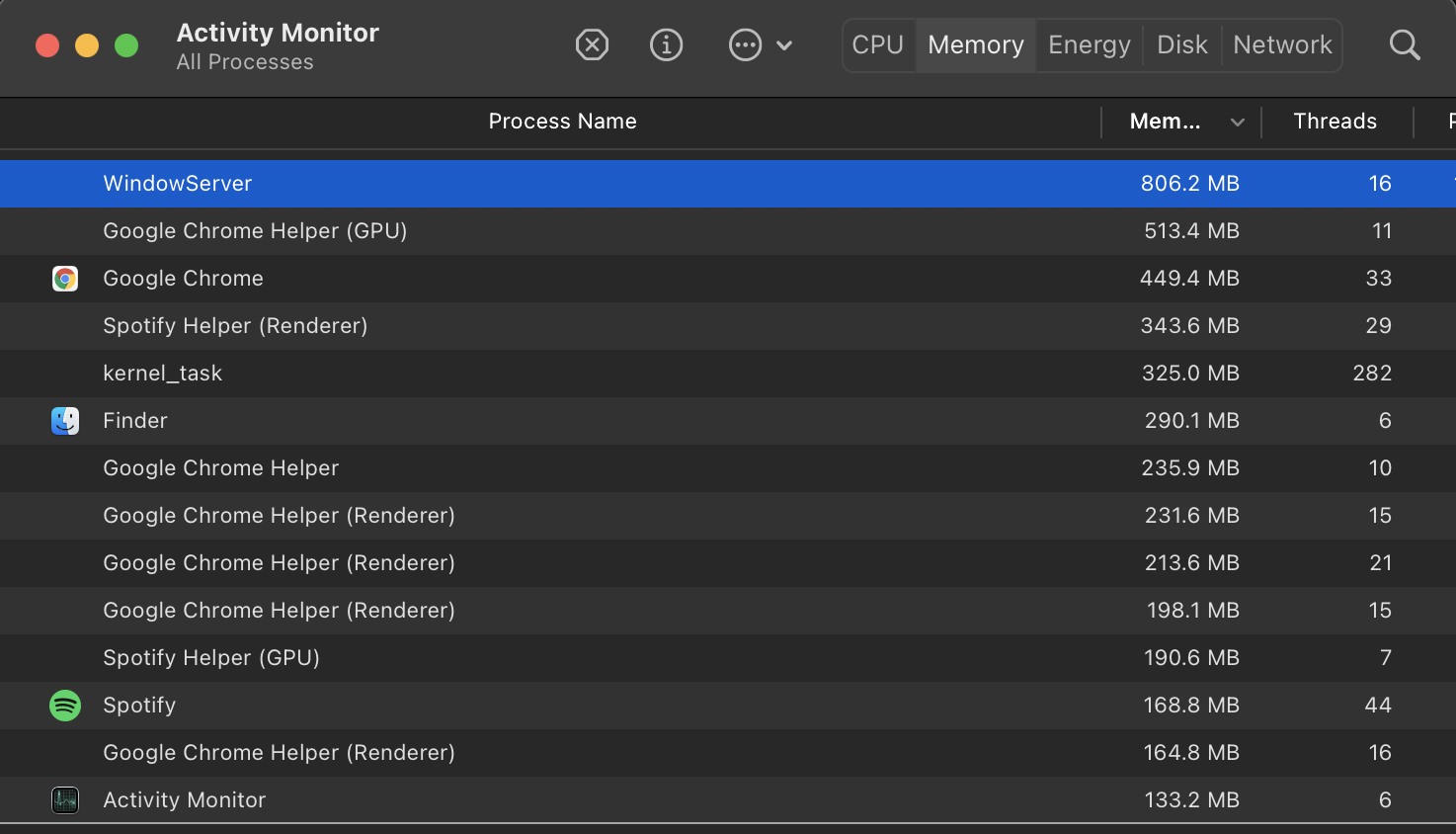The image size is (1456, 834).
Task: Switch to the Disk tab
Action: point(1182,44)
